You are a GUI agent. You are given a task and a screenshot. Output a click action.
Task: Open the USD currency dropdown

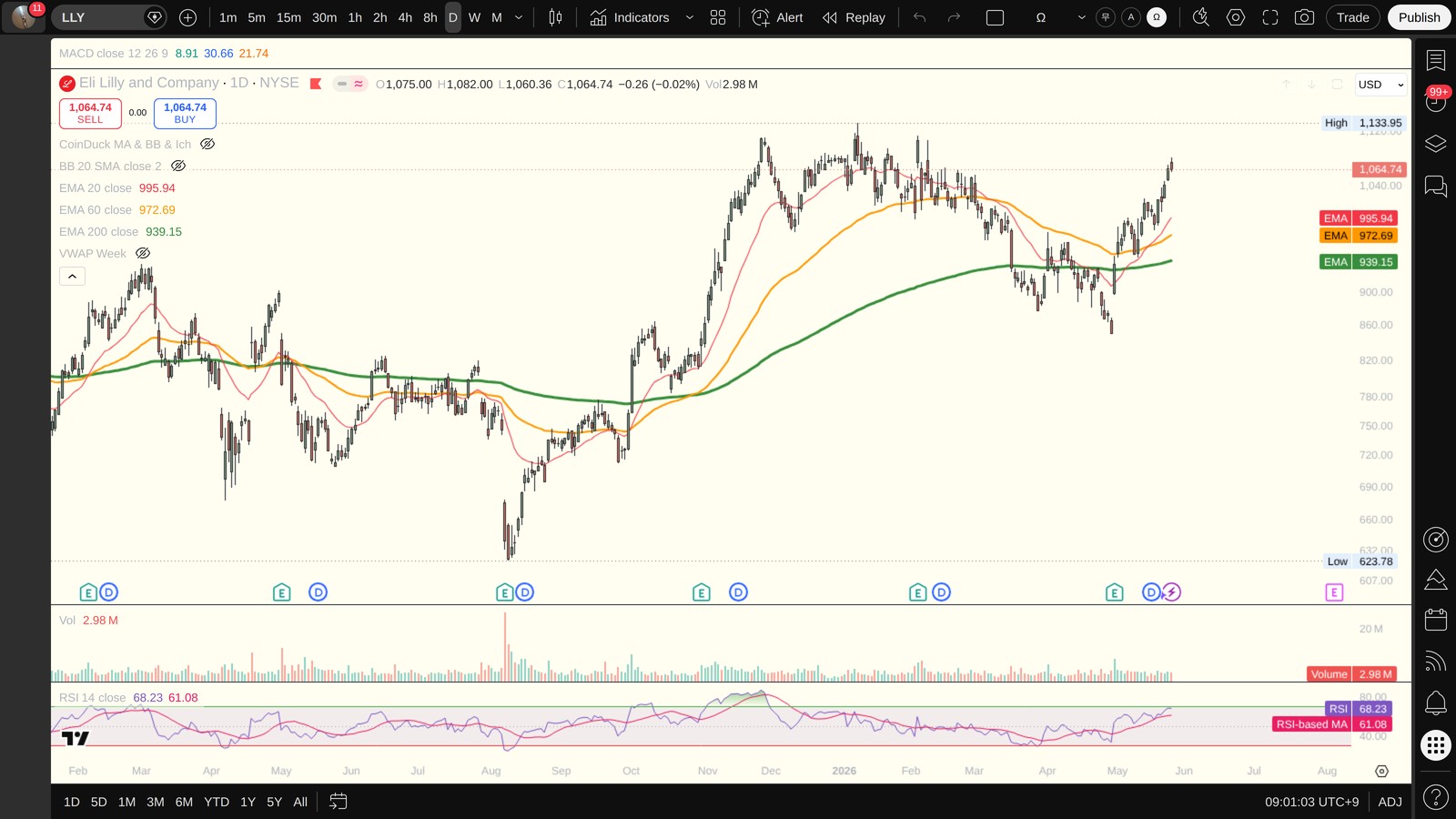1381,85
